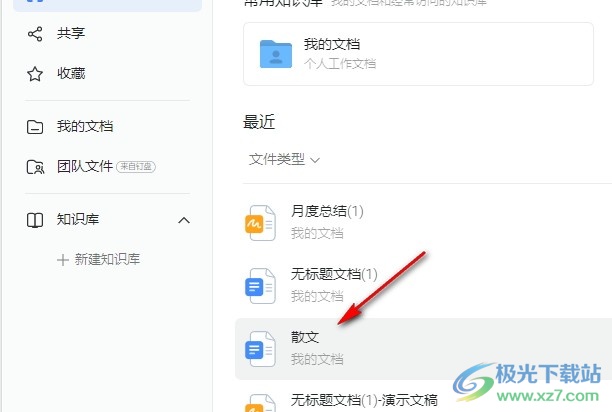Click the blue document icon of 散文
Viewport: 612px width, 412px height.
click(x=260, y=349)
